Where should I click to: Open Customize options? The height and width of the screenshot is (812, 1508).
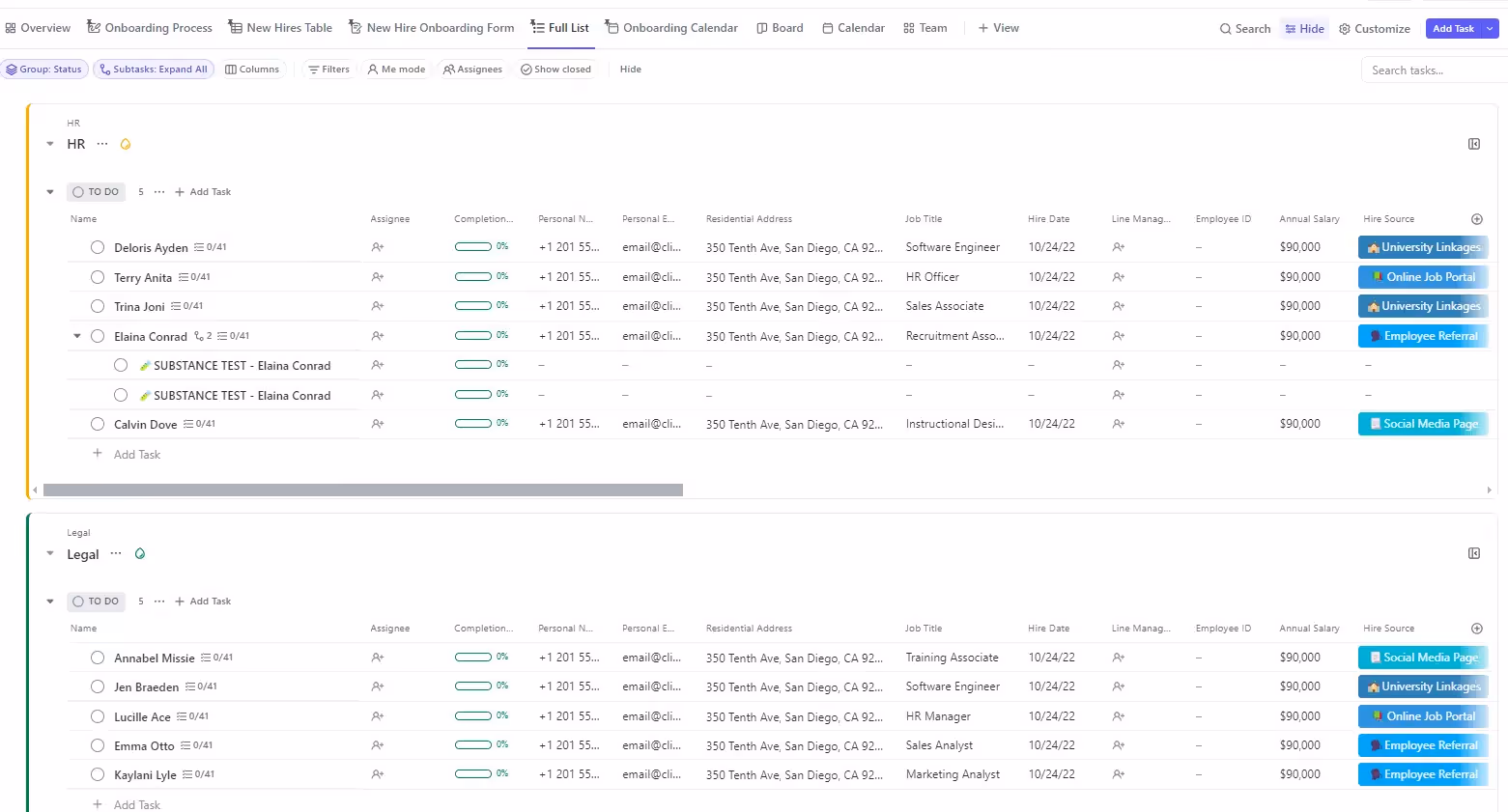pyautogui.click(x=1374, y=28)
